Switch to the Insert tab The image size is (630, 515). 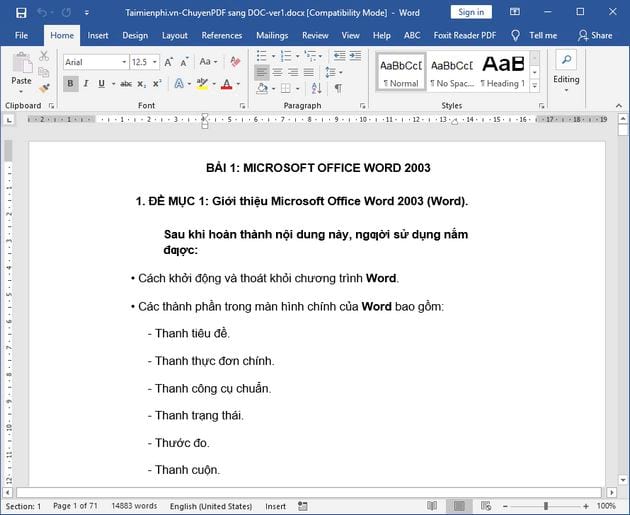point(98,36)
